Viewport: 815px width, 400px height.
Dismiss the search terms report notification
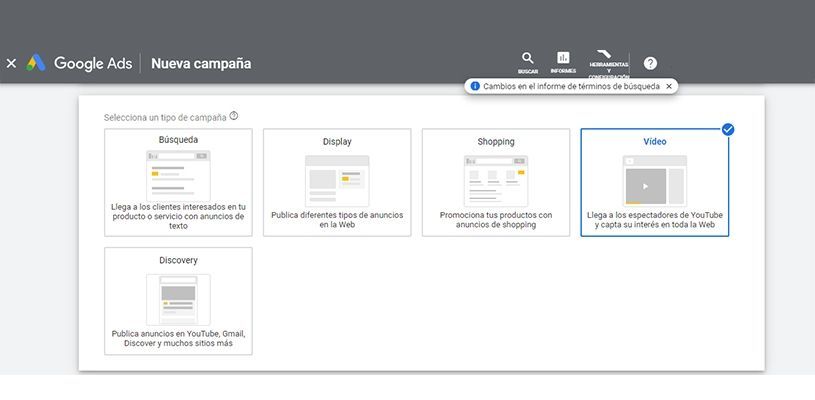(x=669, y=86)
